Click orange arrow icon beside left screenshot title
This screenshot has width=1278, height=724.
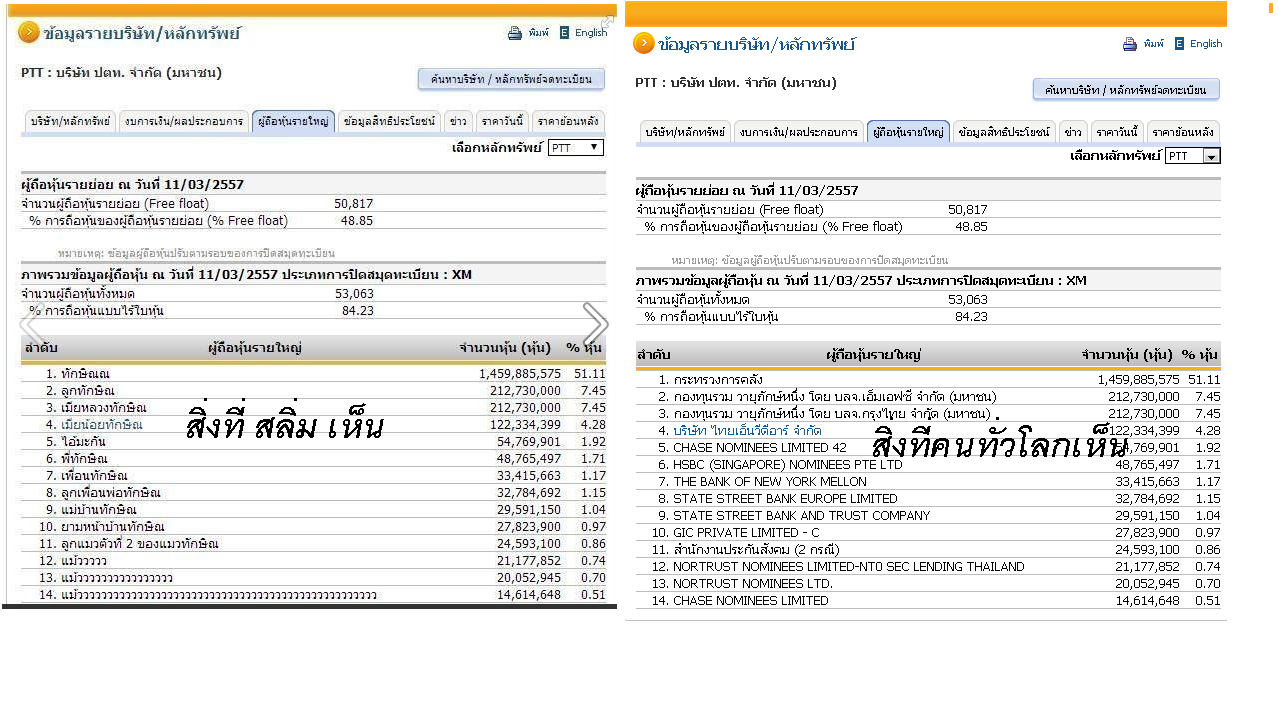[x=28, y=33]
